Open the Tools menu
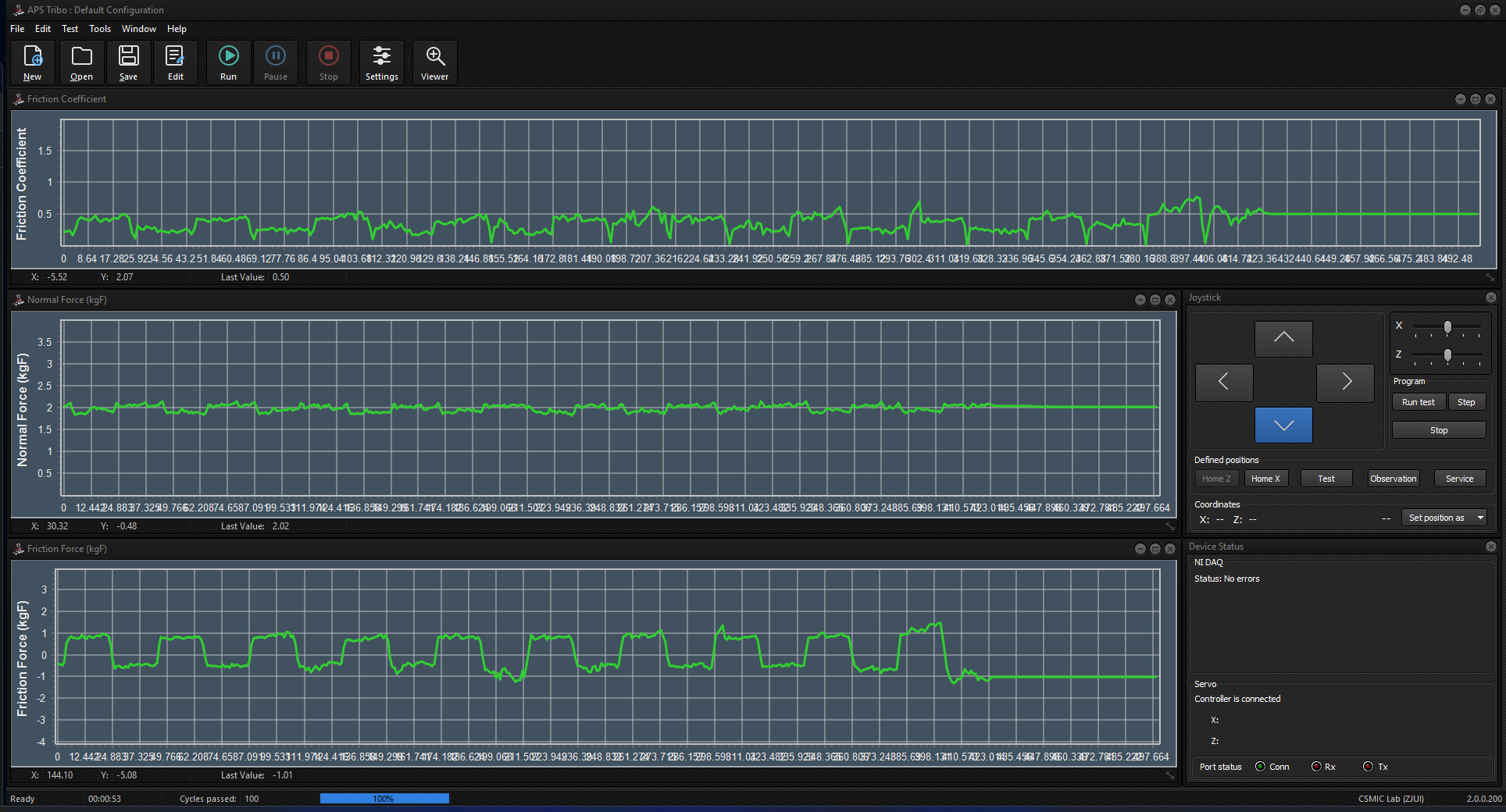 (x=99, y=29)
